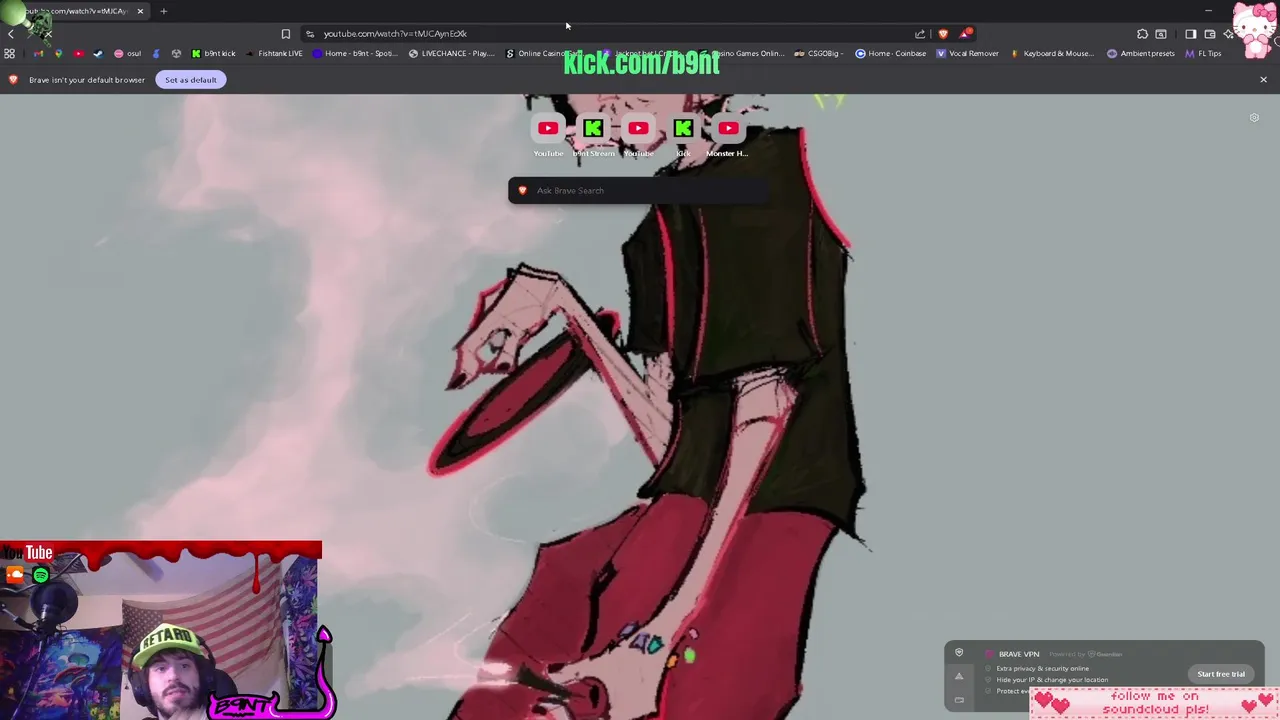The height and width of the screenshot is (720, 1280).
Task: Open the CSGOBig bookmark
Action: click(820, 54)
